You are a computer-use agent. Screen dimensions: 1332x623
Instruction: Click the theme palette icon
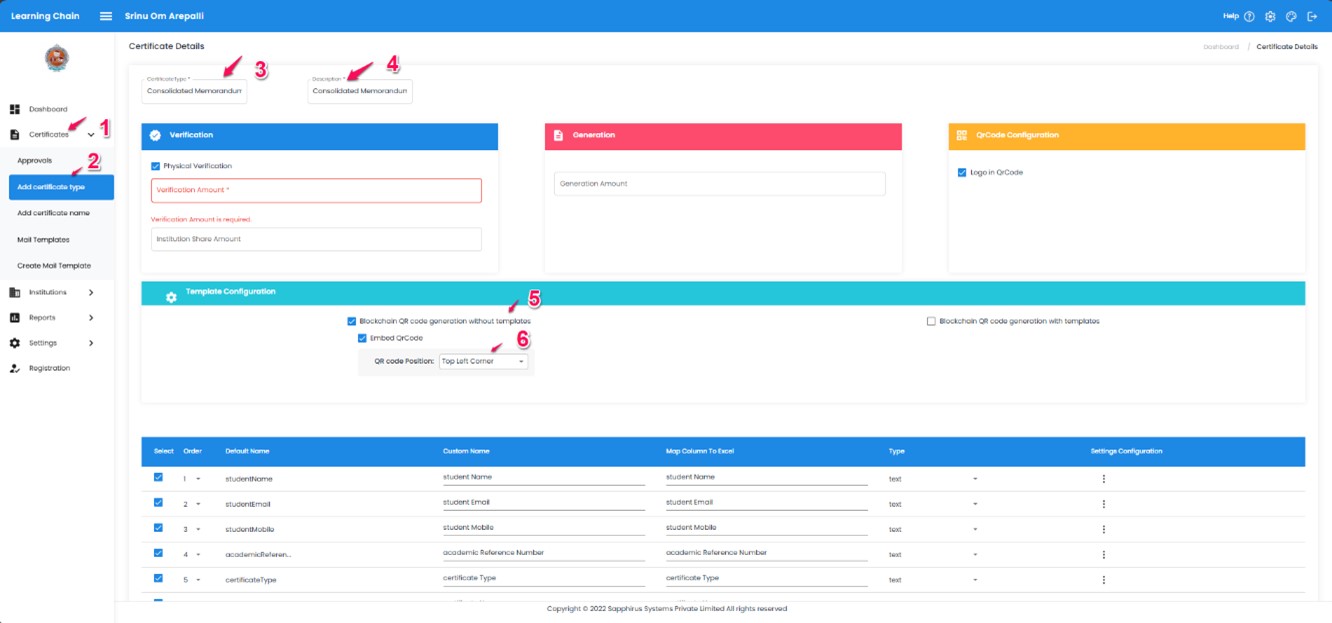(1291, 16)
